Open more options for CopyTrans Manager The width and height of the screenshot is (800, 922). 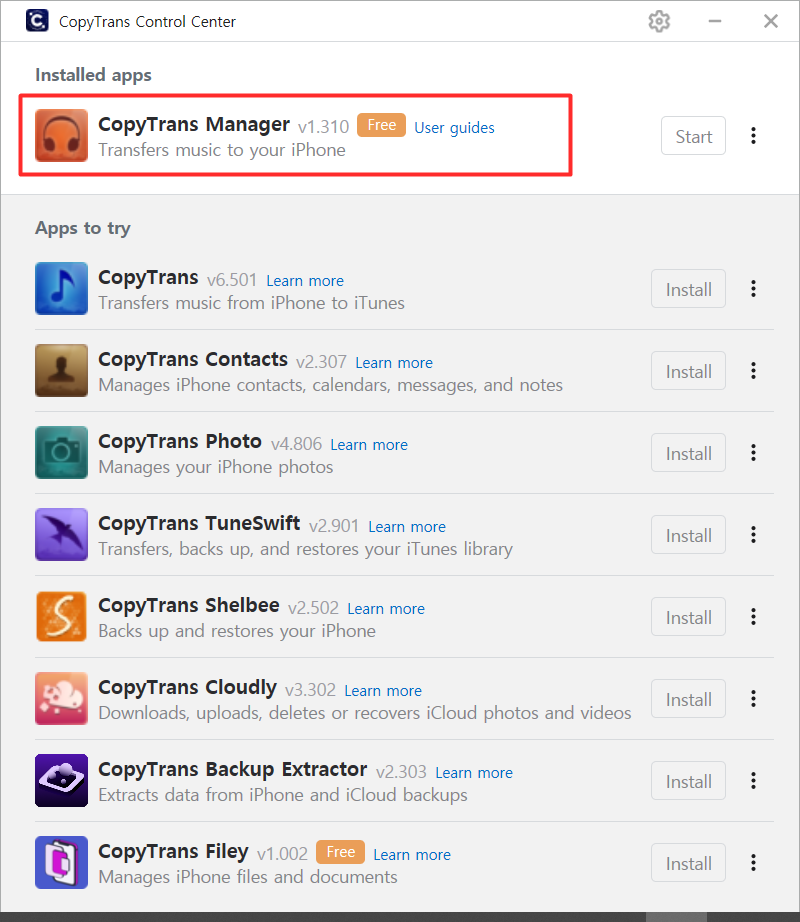[753, 136]
